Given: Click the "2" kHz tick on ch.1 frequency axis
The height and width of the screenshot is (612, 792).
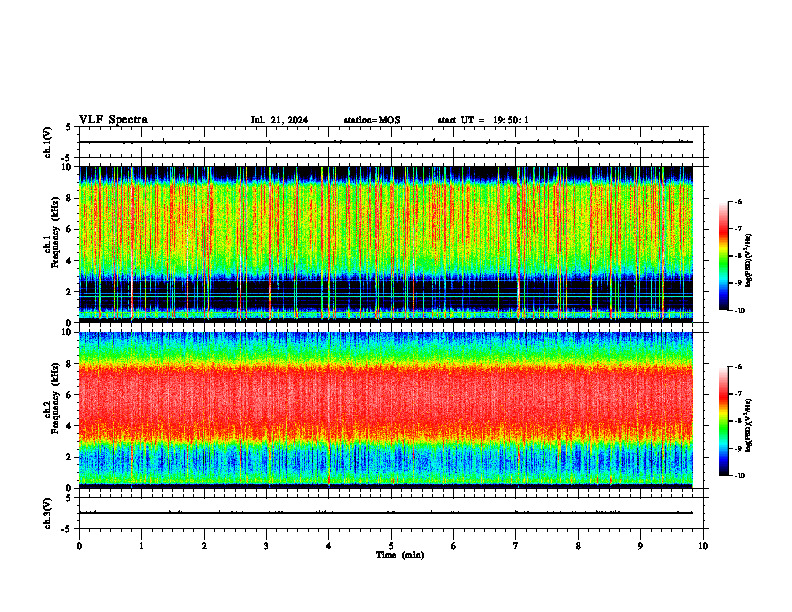Looking at the screenshot, I should tap(69, 292).
